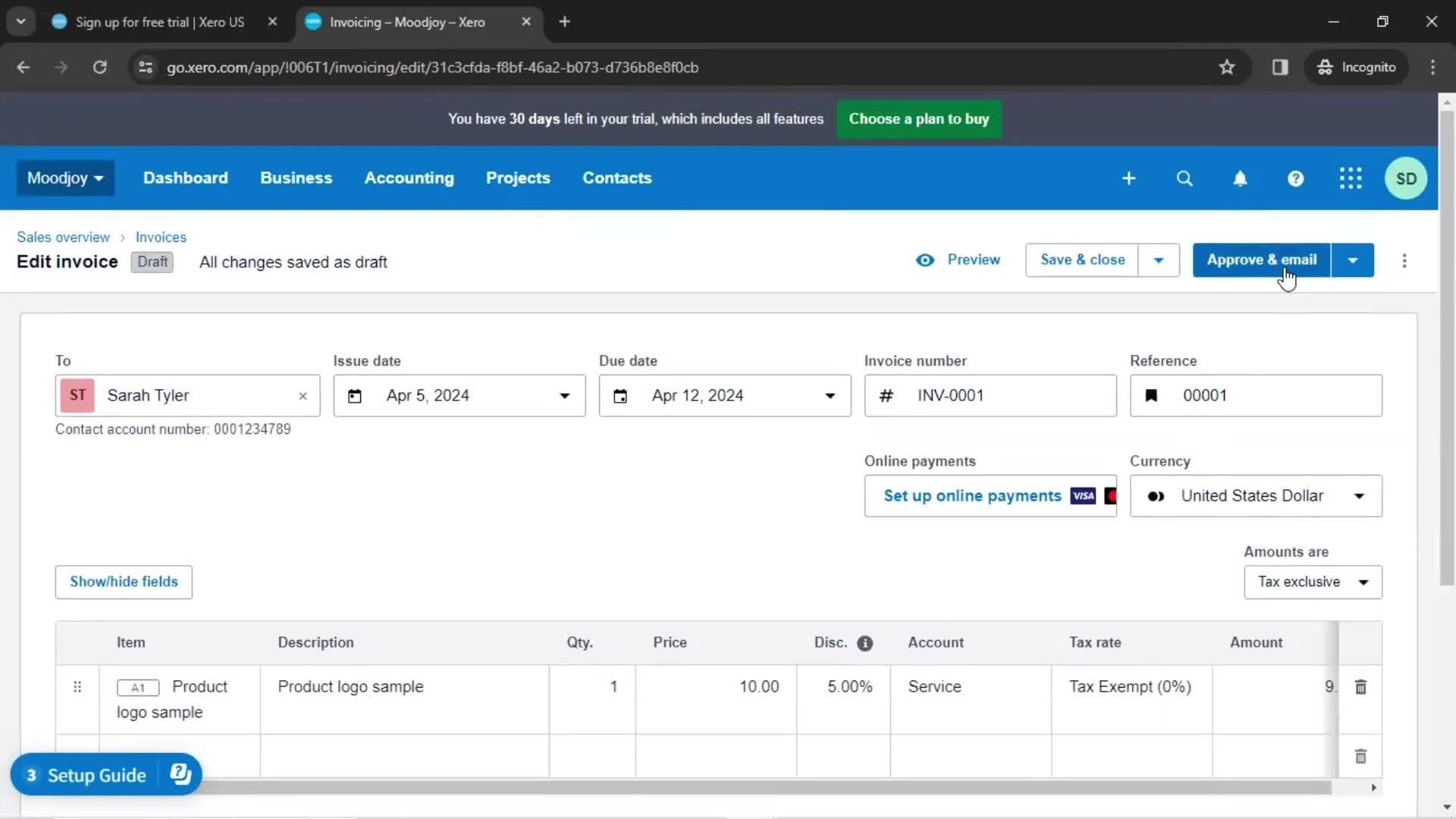Reload the page
The height and width of the screenshot is (819, 1456).
99,67
